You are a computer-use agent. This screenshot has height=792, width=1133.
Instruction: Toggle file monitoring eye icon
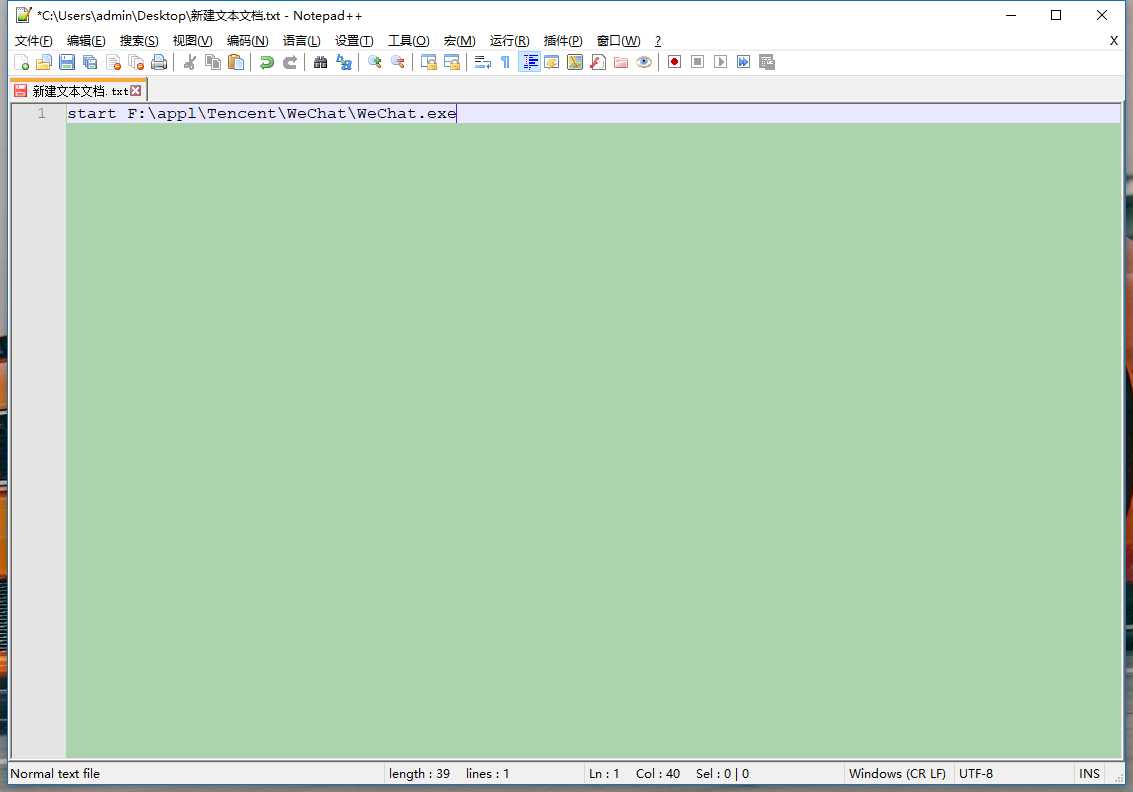click(x=645, y=62)
